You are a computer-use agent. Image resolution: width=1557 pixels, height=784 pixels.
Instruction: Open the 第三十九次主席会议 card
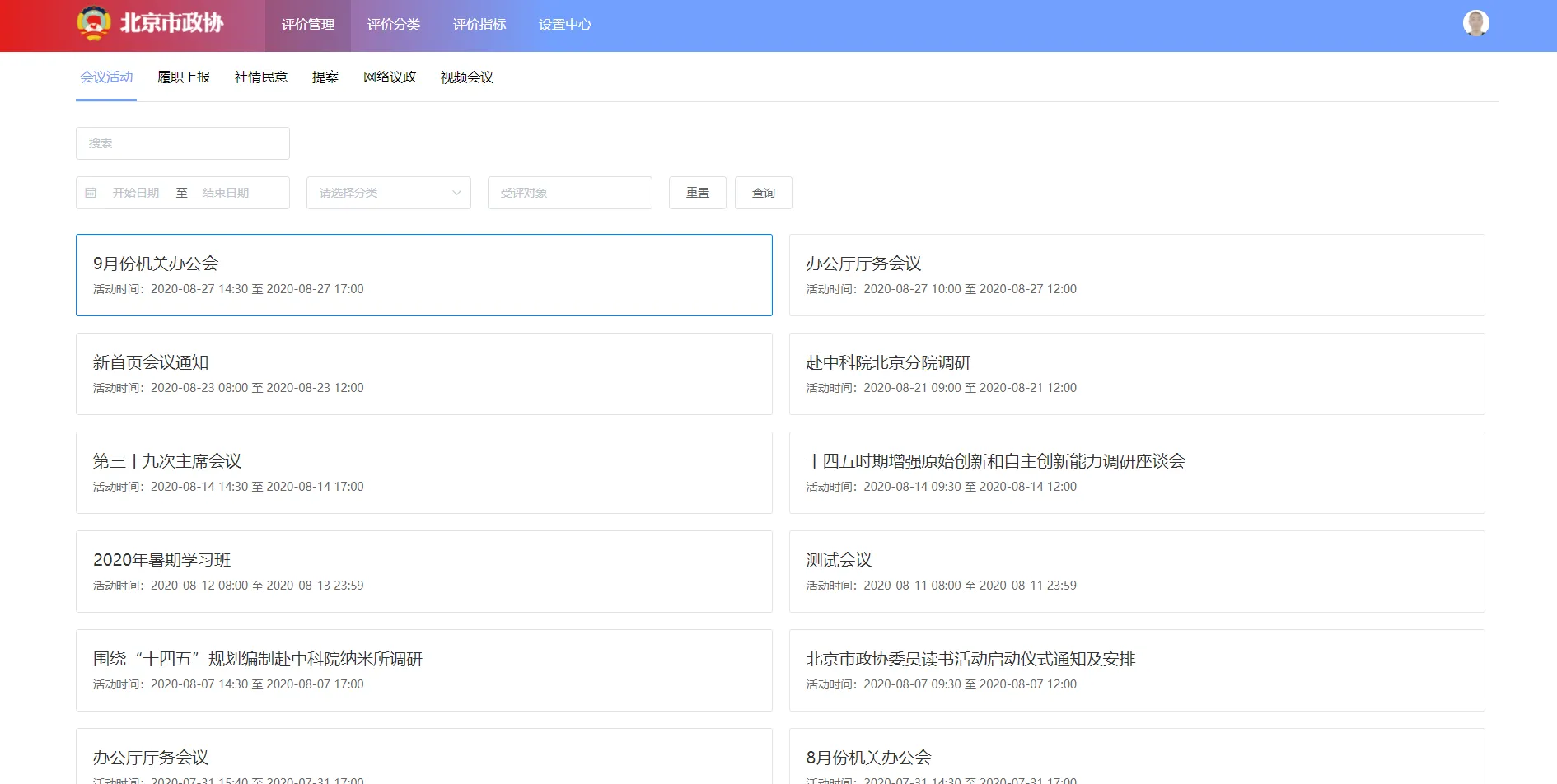point(424,473)
